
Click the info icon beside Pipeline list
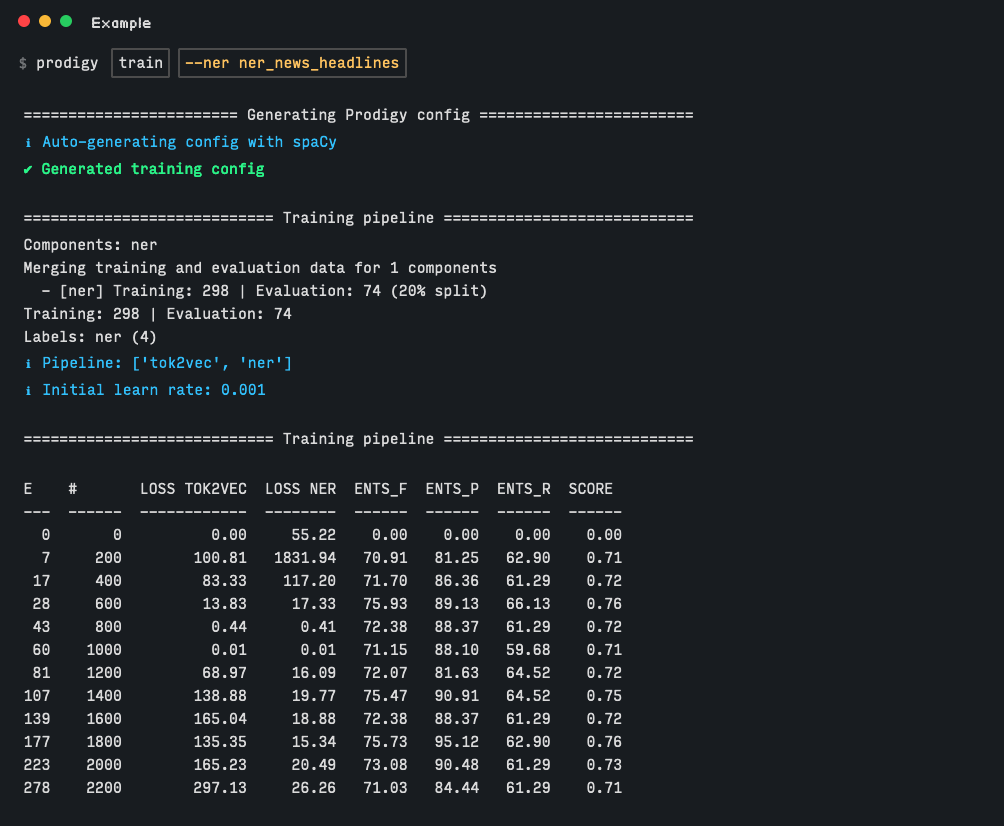pyautogui.click(x=28, y=363)
